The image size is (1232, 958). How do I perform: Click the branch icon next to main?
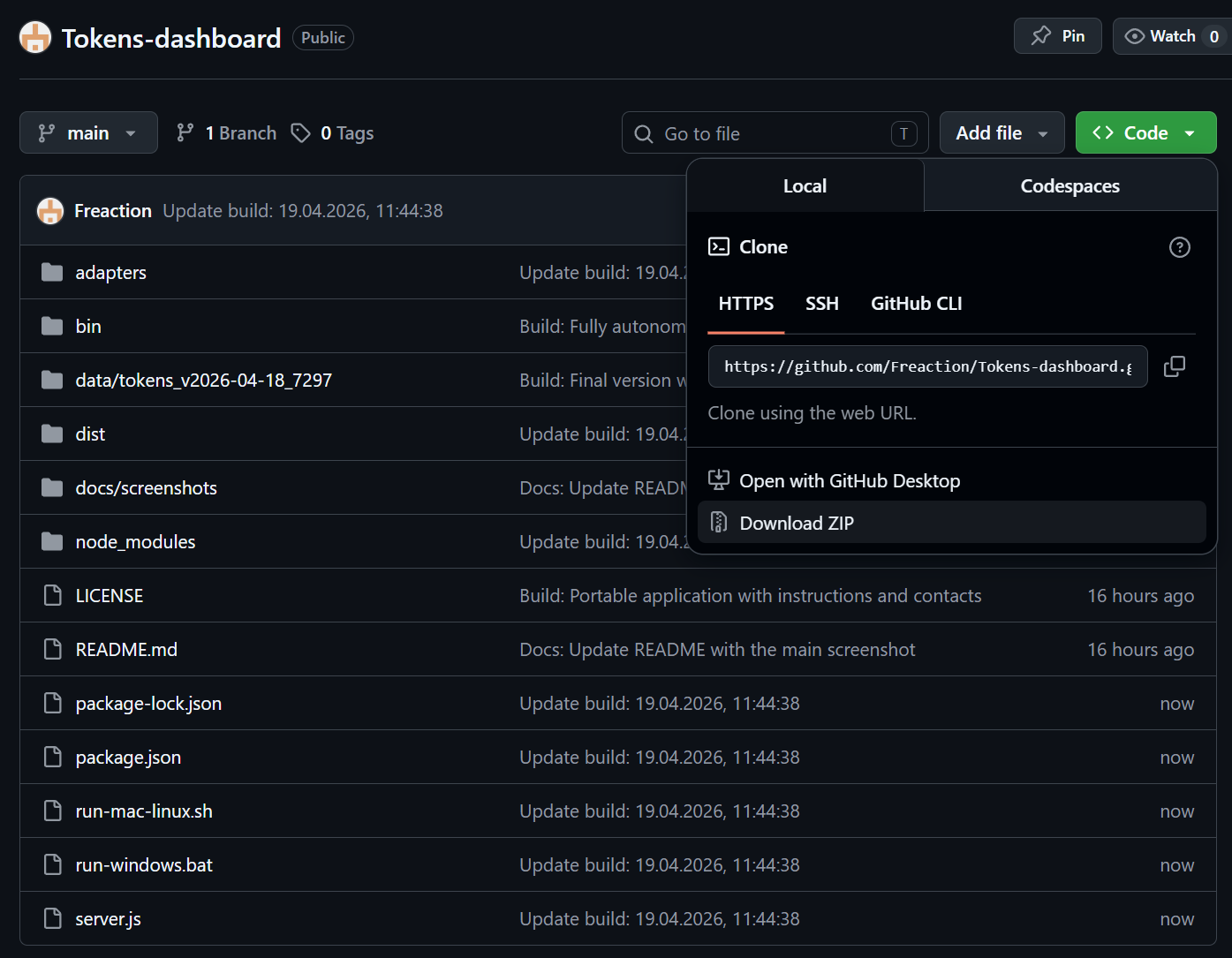185,132
